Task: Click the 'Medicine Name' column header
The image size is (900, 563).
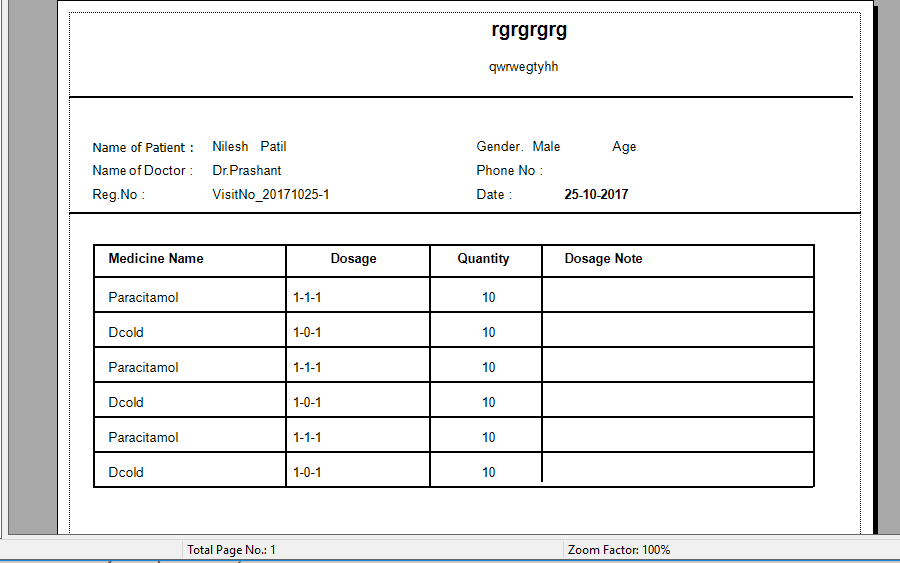Action: click(x=156, y=258)
